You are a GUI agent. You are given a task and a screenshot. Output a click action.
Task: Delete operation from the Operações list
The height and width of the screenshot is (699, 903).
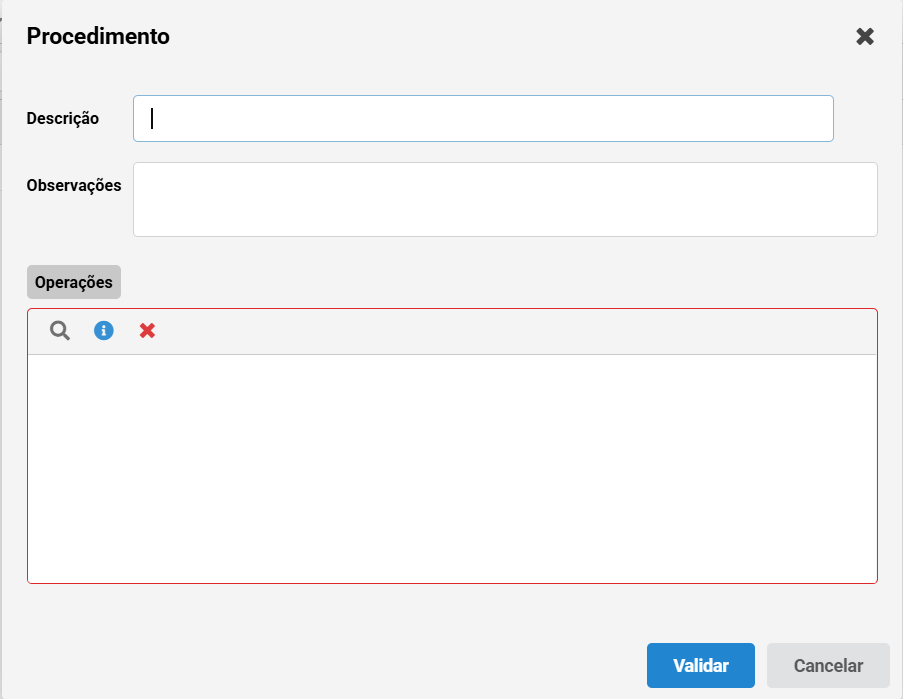[147, 330]
